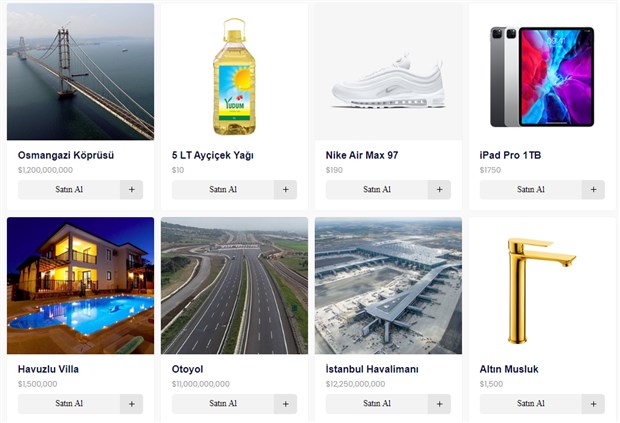
Task: Add another Otoyol using plus icon
Action: 285,404
